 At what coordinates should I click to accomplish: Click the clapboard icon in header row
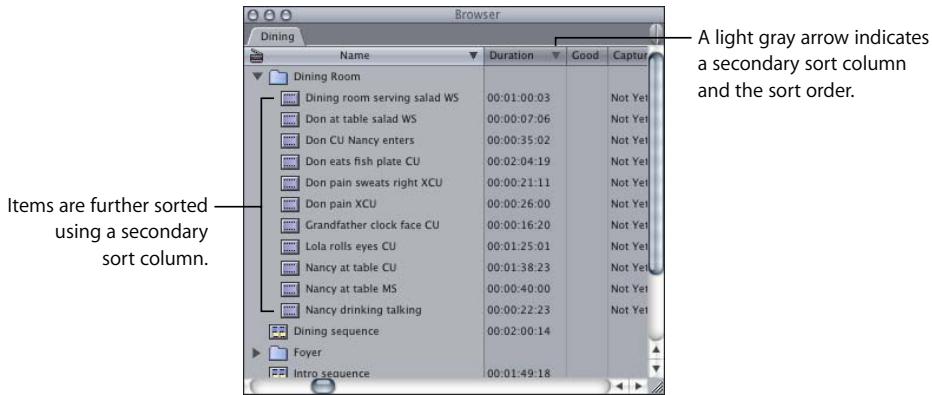coord(257,56)
